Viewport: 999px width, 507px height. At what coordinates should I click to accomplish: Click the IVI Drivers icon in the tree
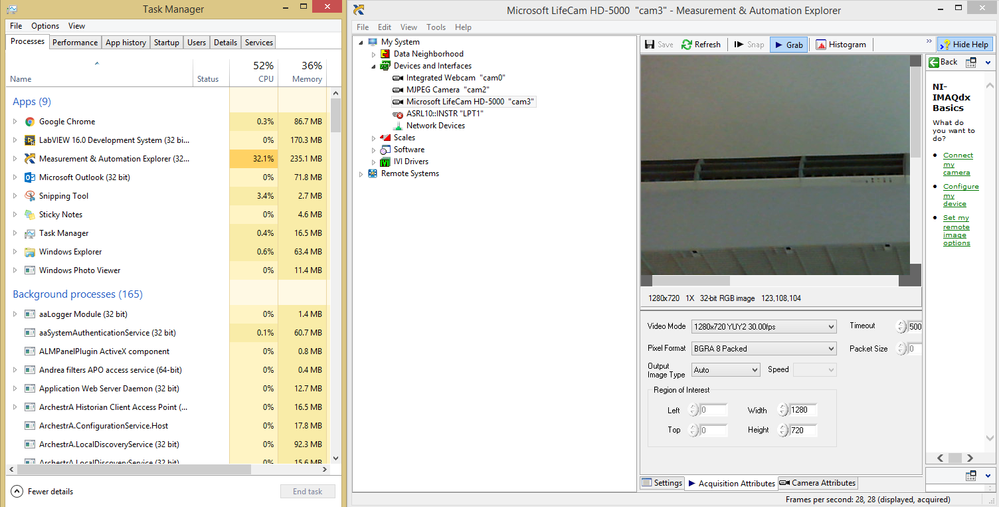[x=385, y=162]
